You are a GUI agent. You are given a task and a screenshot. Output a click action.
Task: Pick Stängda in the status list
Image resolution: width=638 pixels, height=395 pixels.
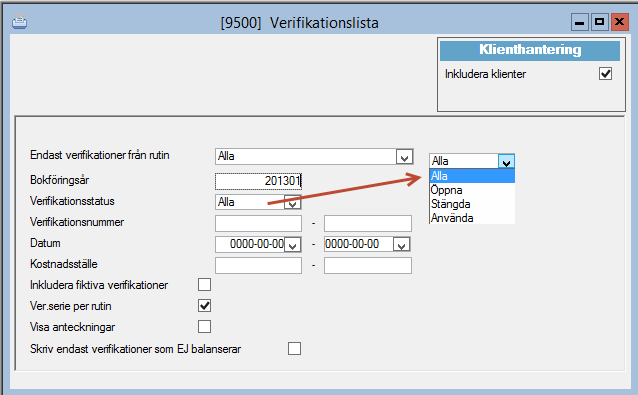472,204
